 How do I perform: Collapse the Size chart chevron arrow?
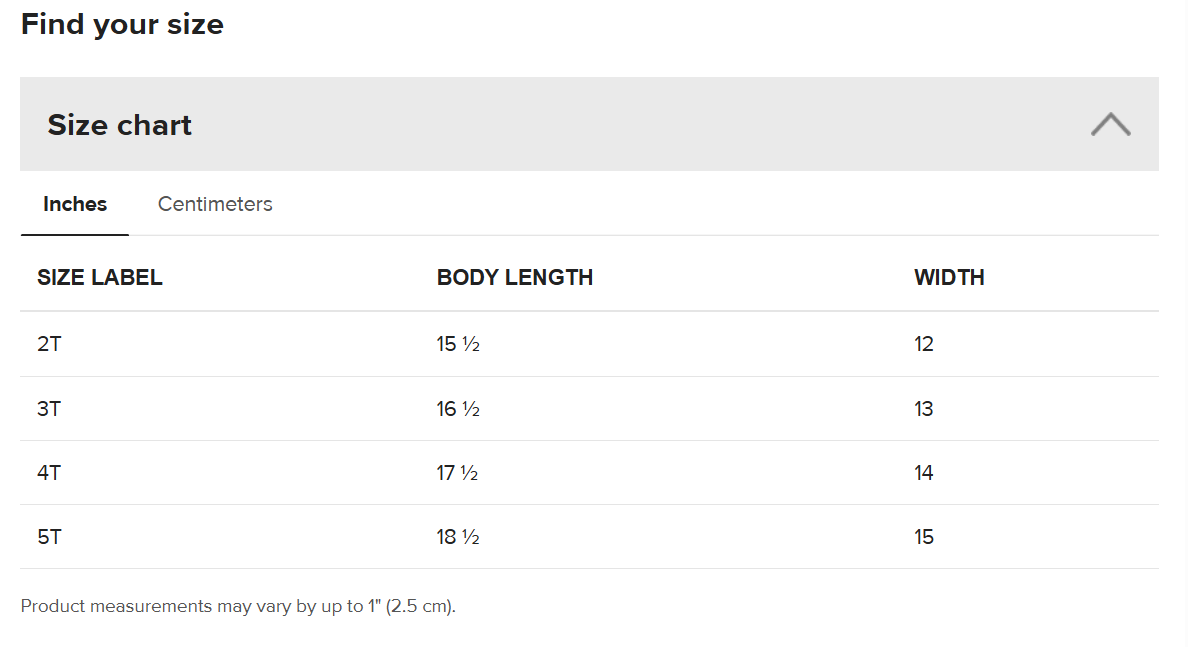tap(1110, 125)
